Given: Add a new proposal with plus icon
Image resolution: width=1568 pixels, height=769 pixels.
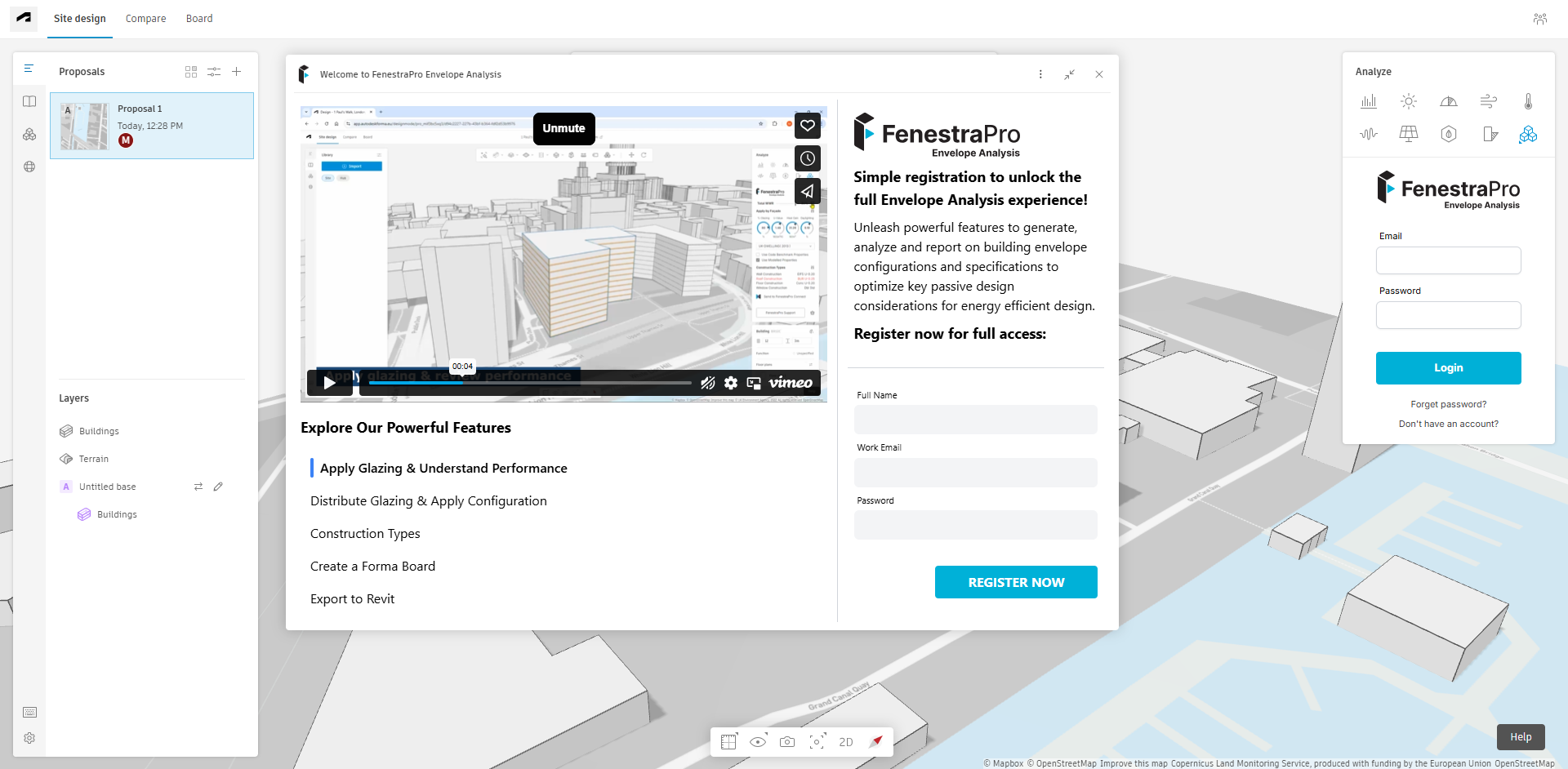Looking at the screenshot, I should (x=237, y=72).
